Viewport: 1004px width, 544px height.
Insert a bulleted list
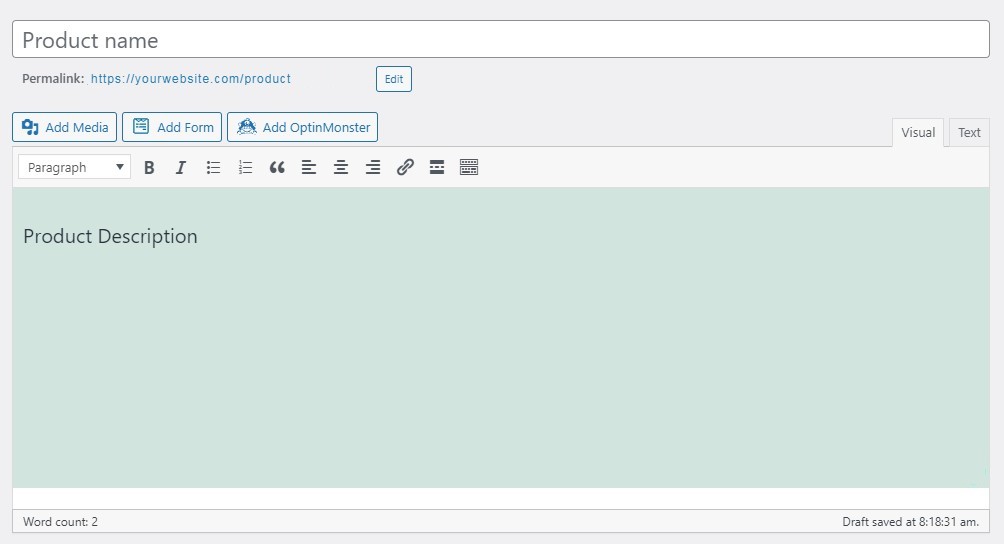pyautogui.click(x=213, y=168)
